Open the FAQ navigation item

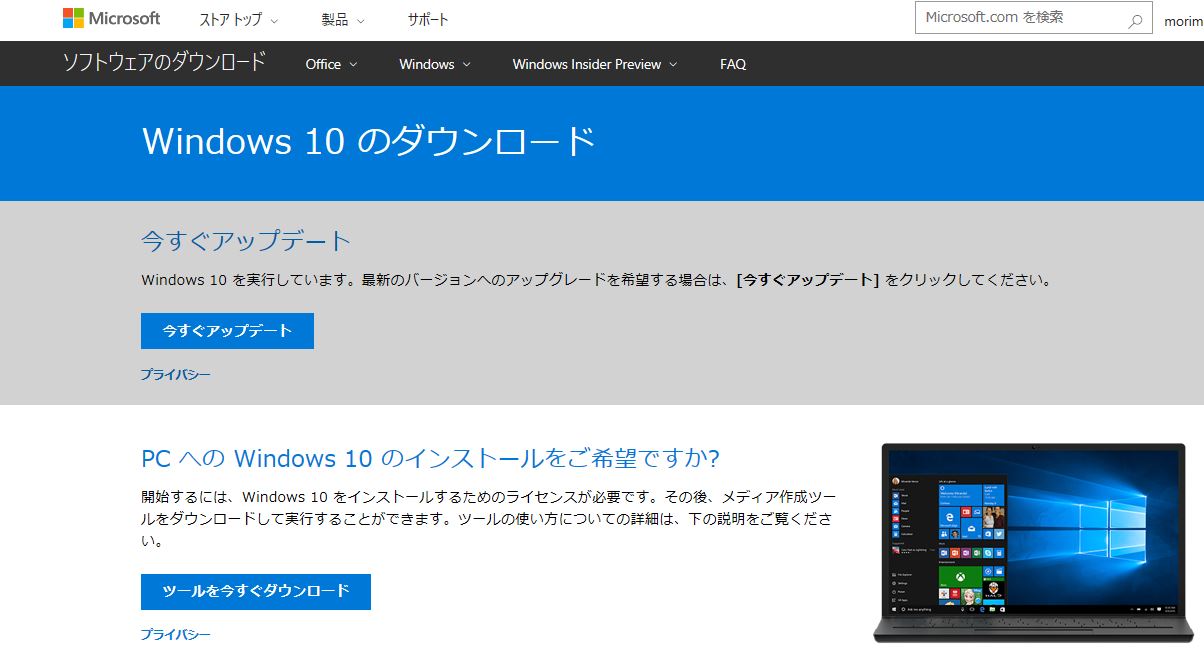coord(733,64)
